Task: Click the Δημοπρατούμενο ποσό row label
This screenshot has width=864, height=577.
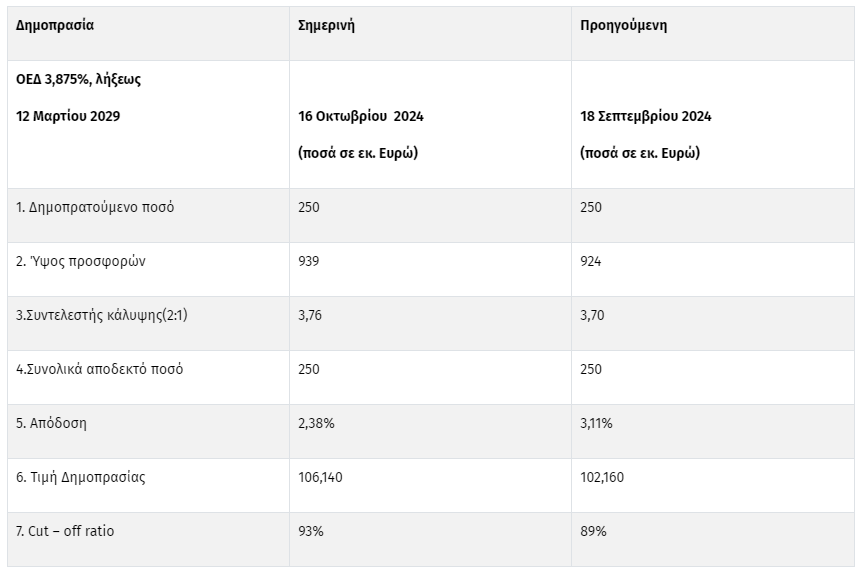Action: click(95, 207)
